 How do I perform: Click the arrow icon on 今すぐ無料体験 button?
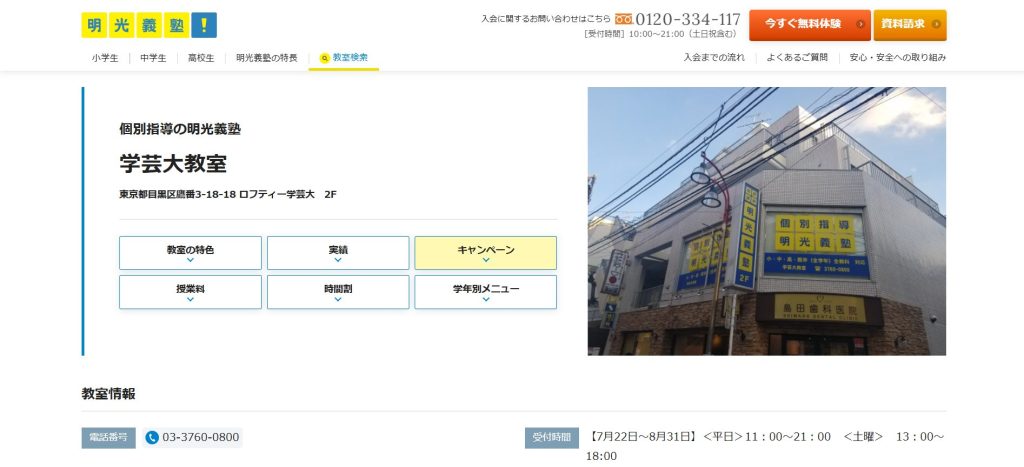tap(860, 24)
